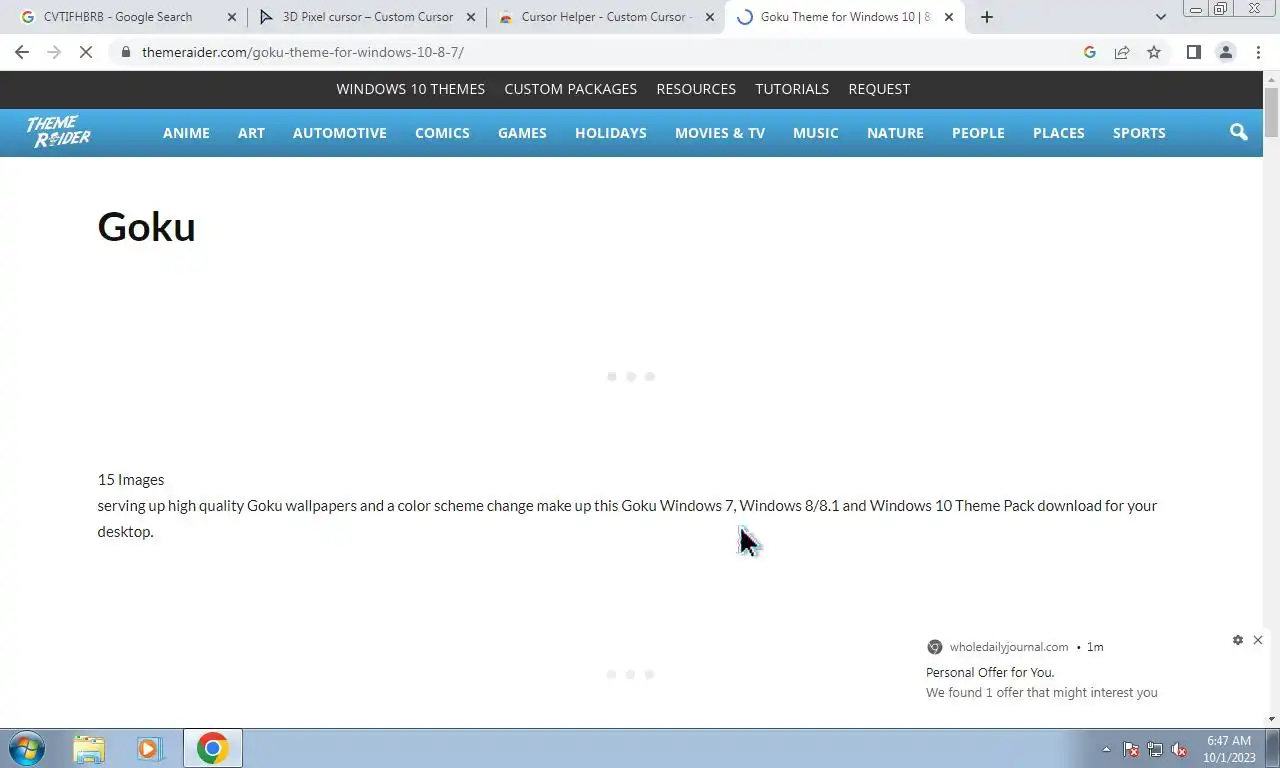Browse Holidays category

[x=611, y=133]
